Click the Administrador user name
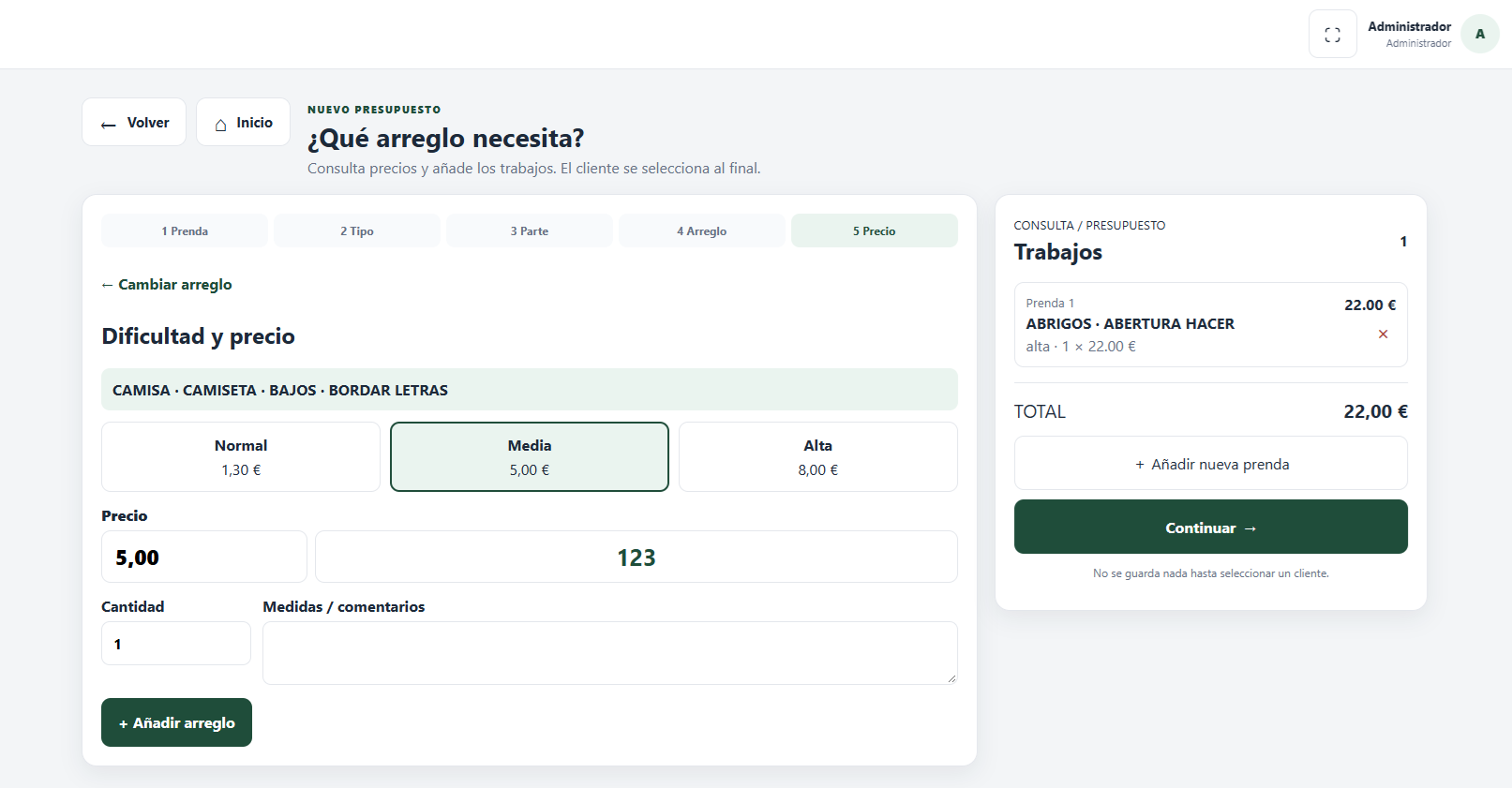The width and height of the screenshot is (1512, 788). [1409, 26]
